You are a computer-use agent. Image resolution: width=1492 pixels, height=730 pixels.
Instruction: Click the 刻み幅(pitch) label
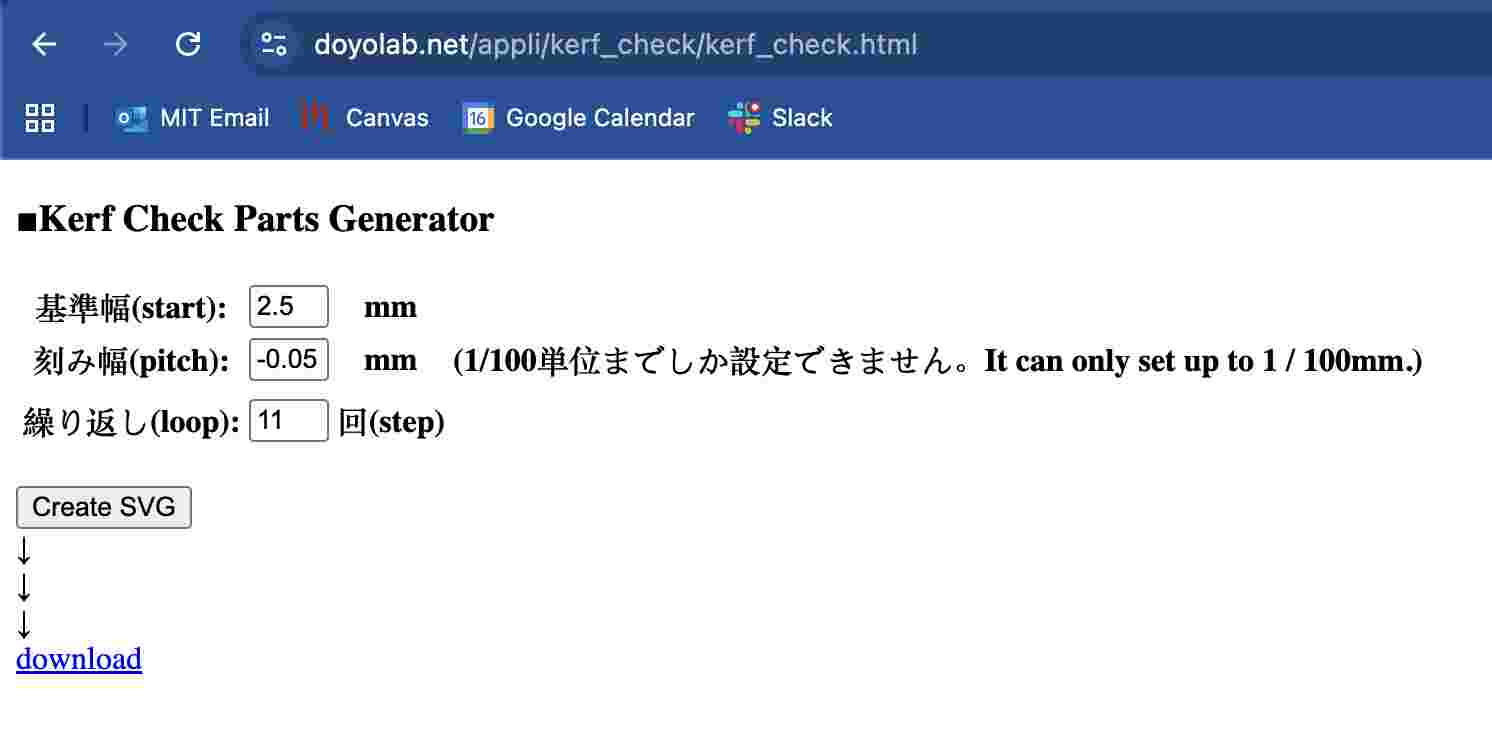[132, 361]
